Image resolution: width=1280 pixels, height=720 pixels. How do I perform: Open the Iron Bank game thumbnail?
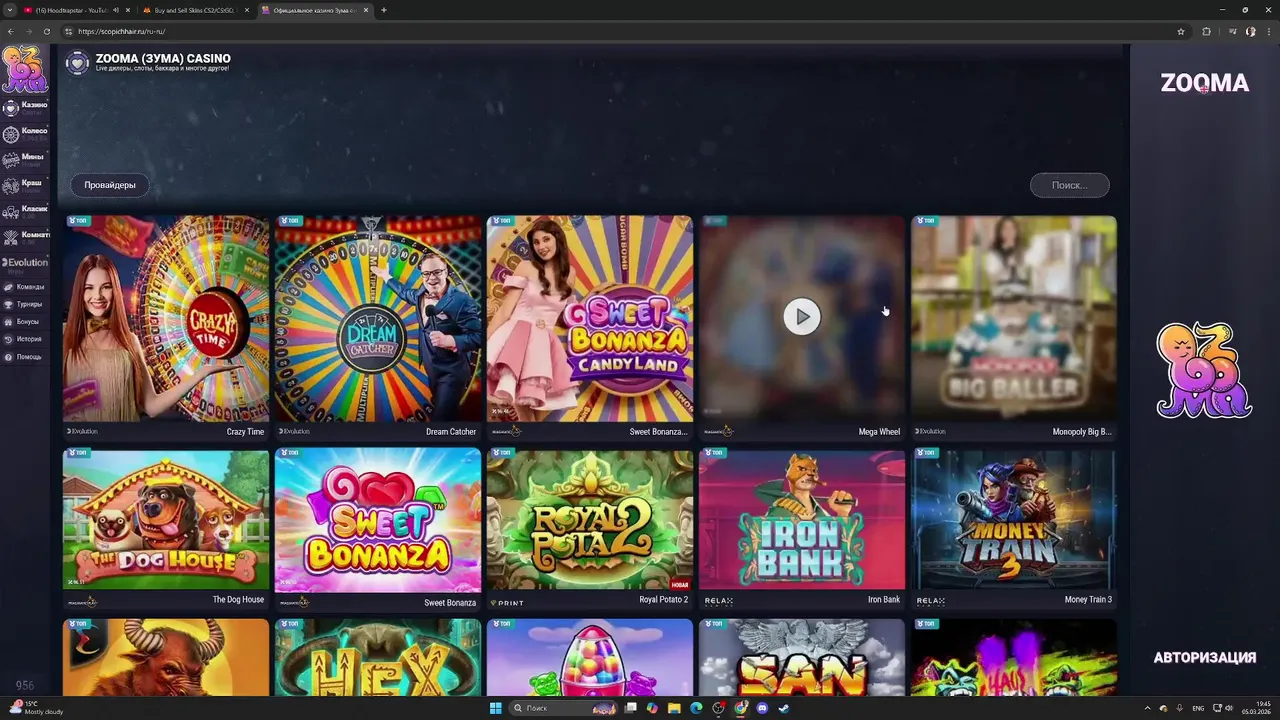pos(802,520)
